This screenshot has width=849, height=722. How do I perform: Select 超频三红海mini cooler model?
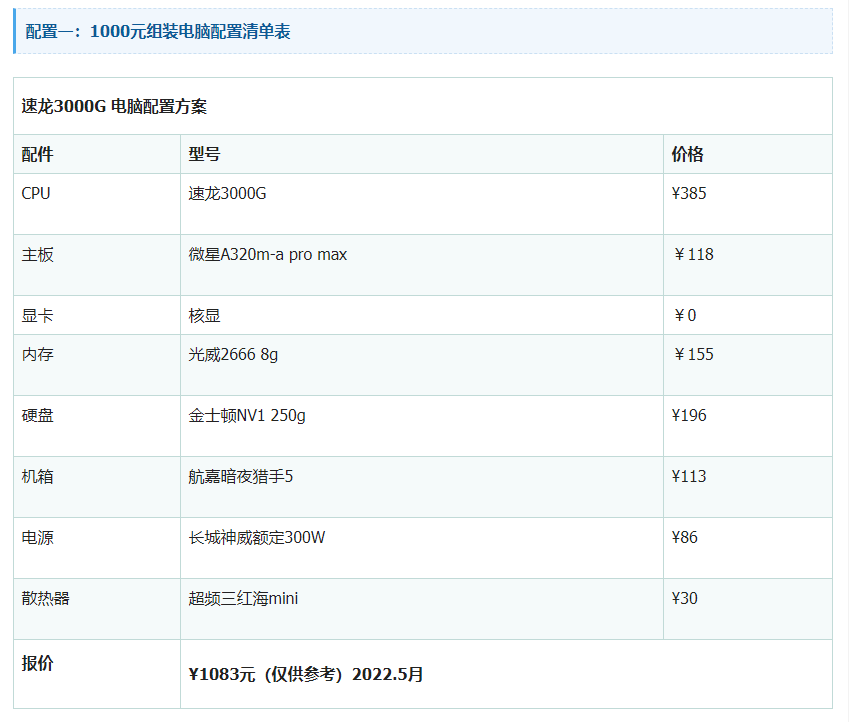(x=243, y=598)
